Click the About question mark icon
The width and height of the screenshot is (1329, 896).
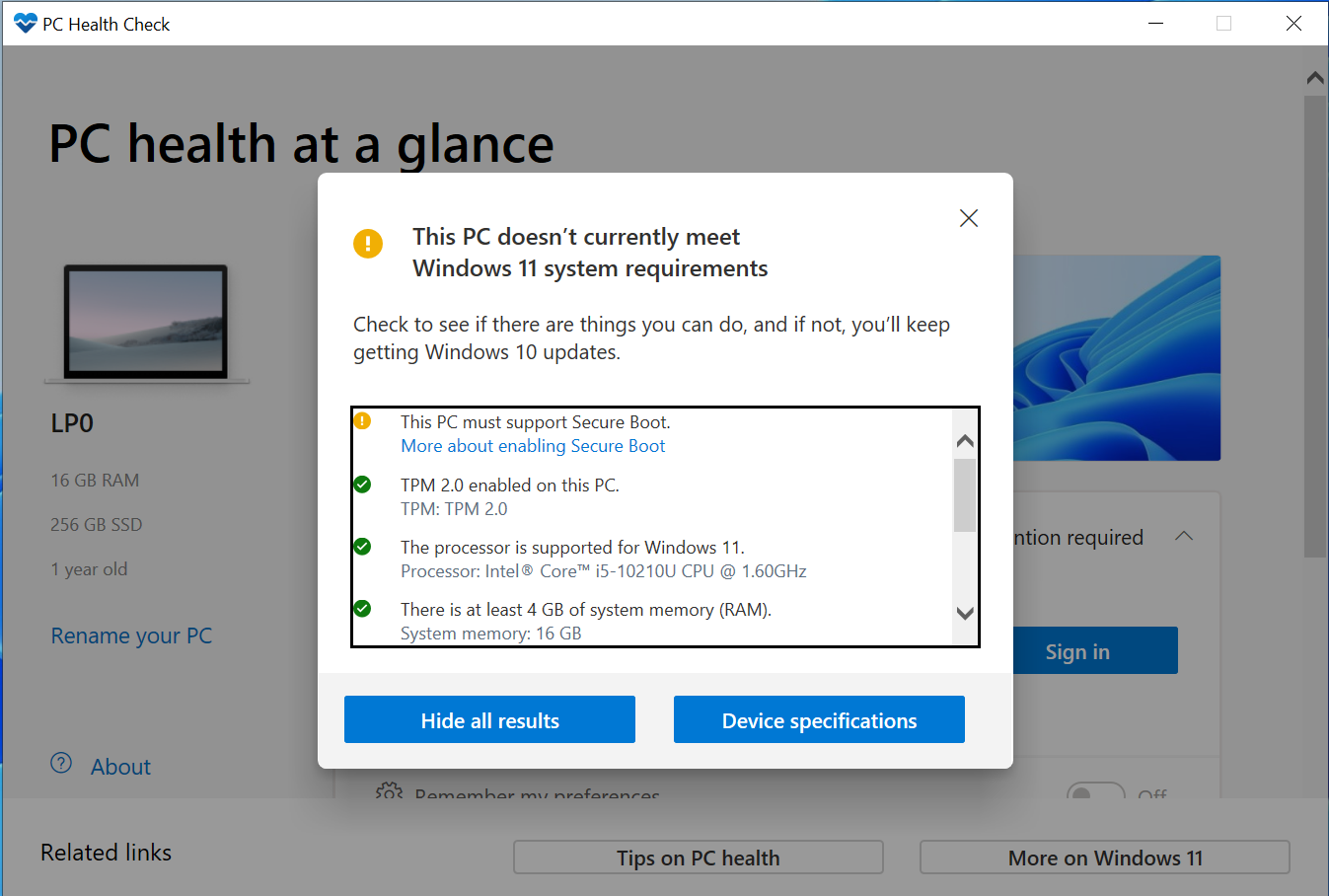61,763
